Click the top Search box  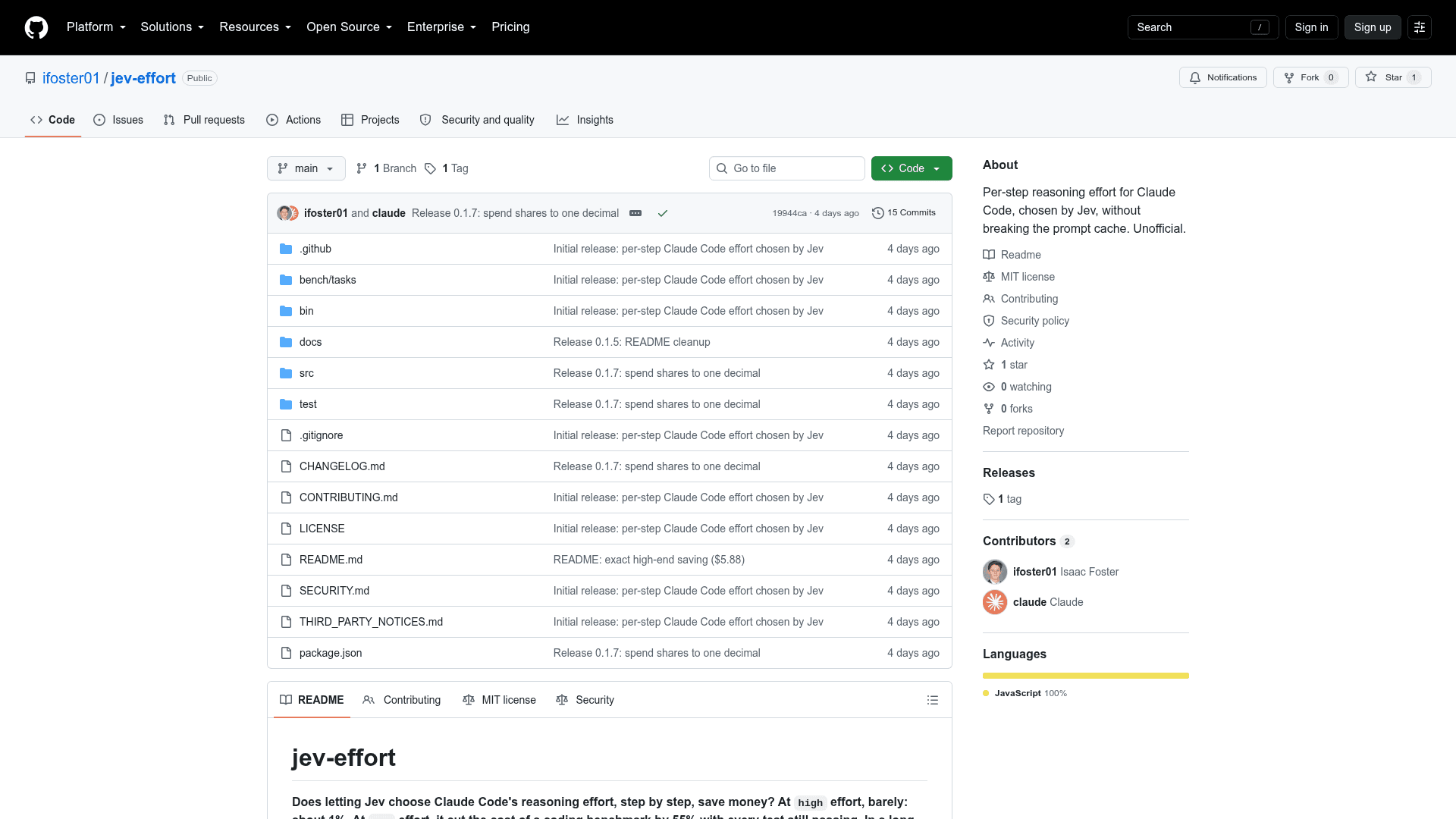(x=1203, y=27)
